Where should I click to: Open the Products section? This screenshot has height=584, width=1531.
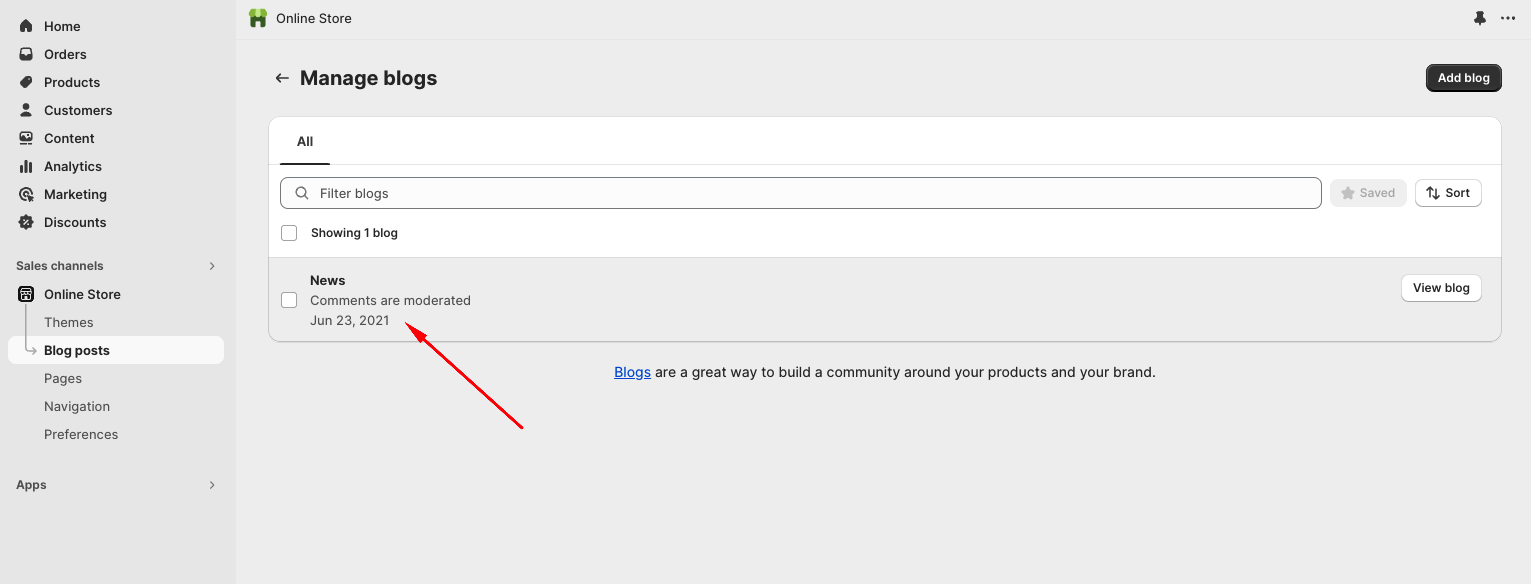coord(27,82)
